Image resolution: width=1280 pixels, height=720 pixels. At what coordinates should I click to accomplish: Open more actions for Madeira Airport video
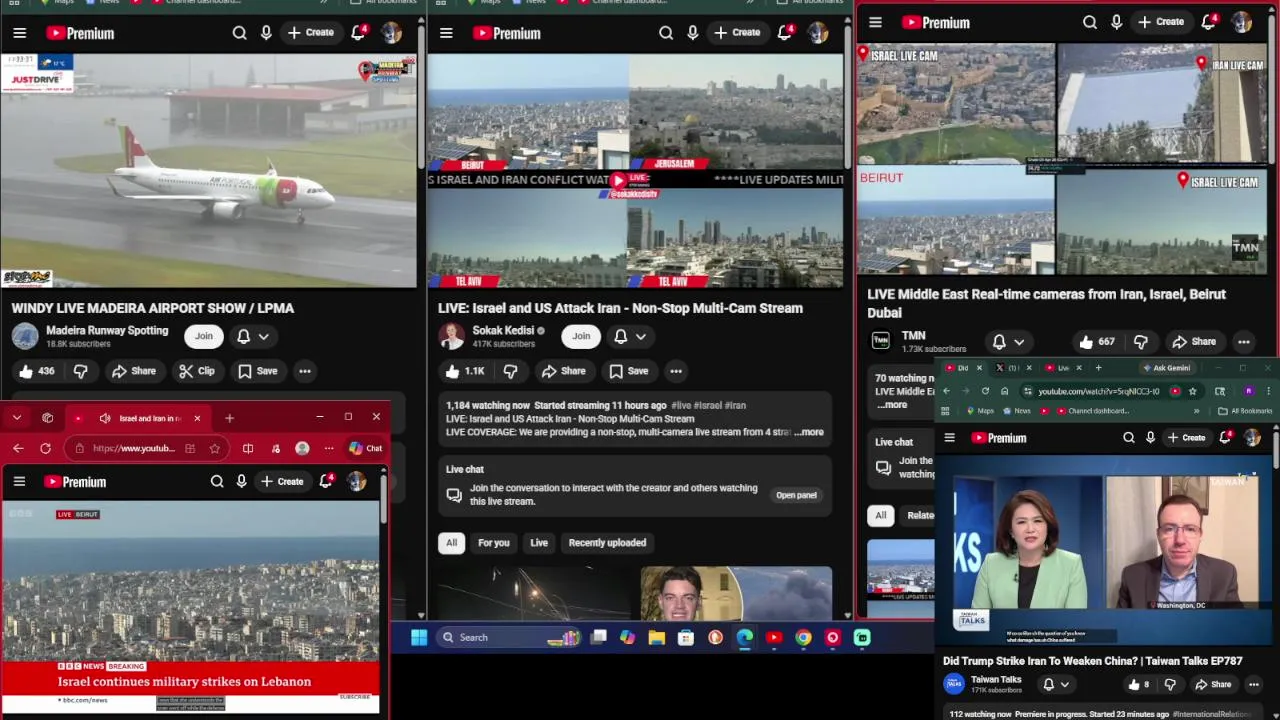tap(305, 371)
